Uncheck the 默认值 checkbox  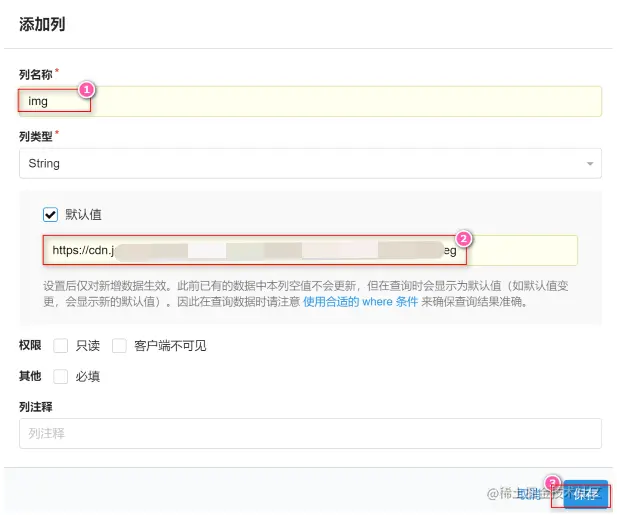pos(50,215)
